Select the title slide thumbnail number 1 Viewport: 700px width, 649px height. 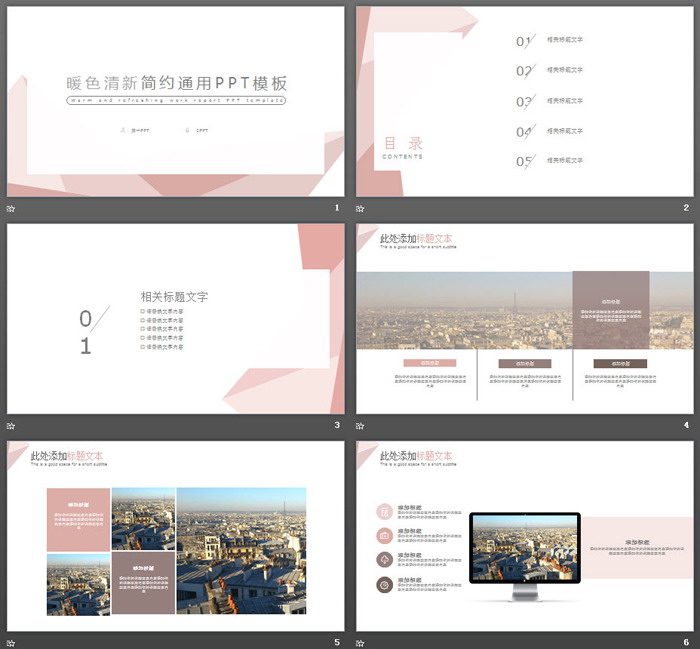pyautogui.click(x=175, y=101)
